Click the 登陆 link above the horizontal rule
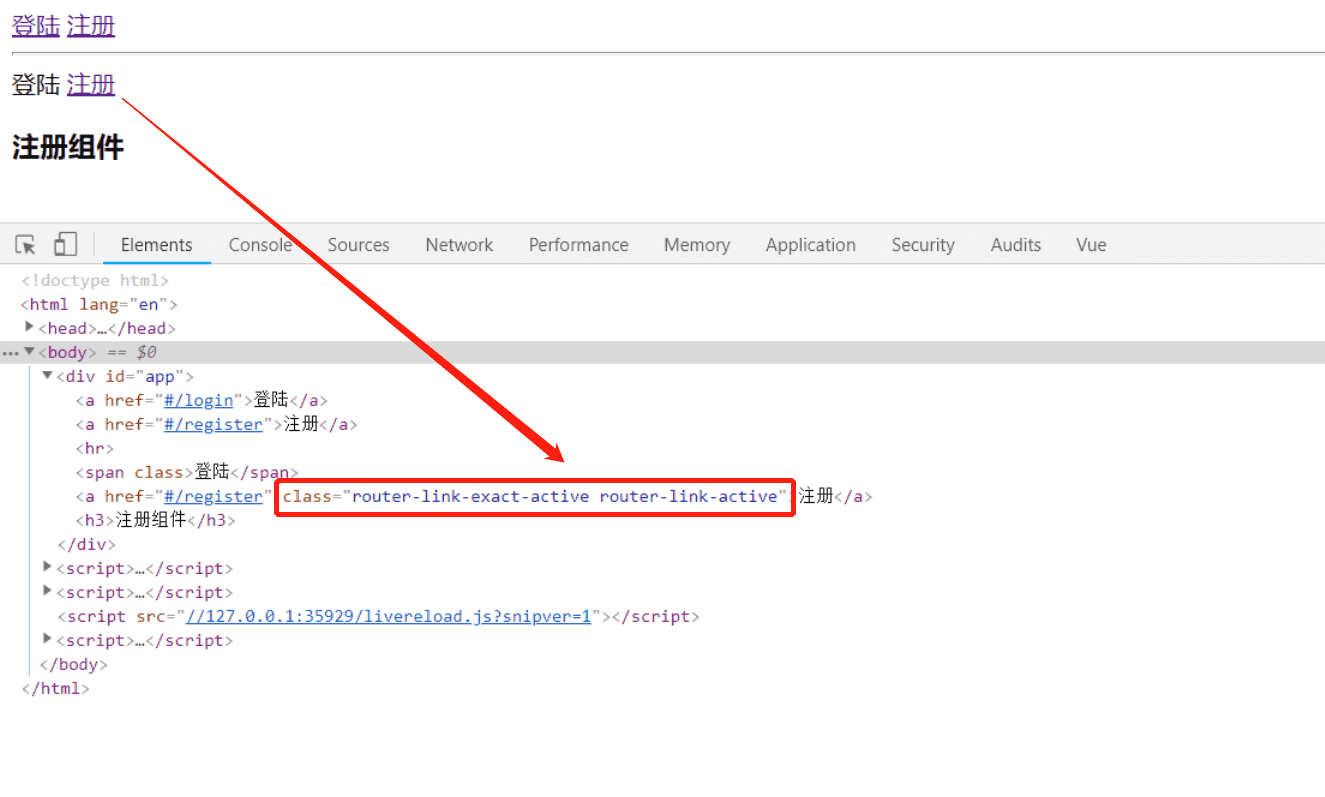 (x=36, y=25)
